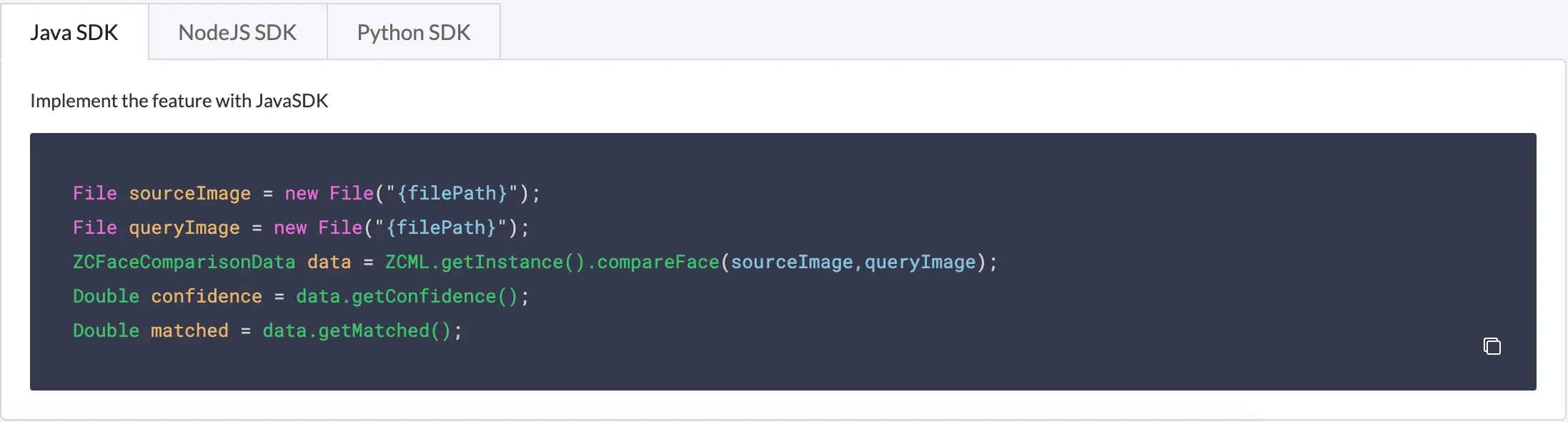1568x422 pixels.
Task: Click data.getConfidence() in the code
Action: coord(407,296)
